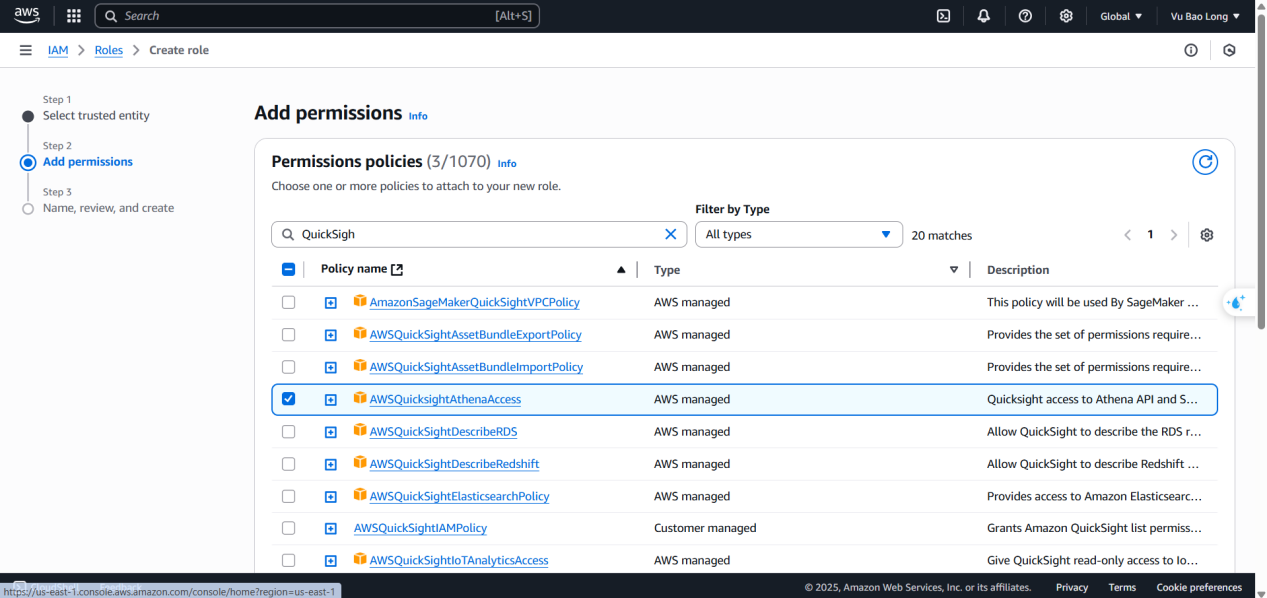The height and width of the screenshot is (598, 1267).
Task: Check AWSQuickSightDescribeRedshift checkbox
Action: point(289,464)
